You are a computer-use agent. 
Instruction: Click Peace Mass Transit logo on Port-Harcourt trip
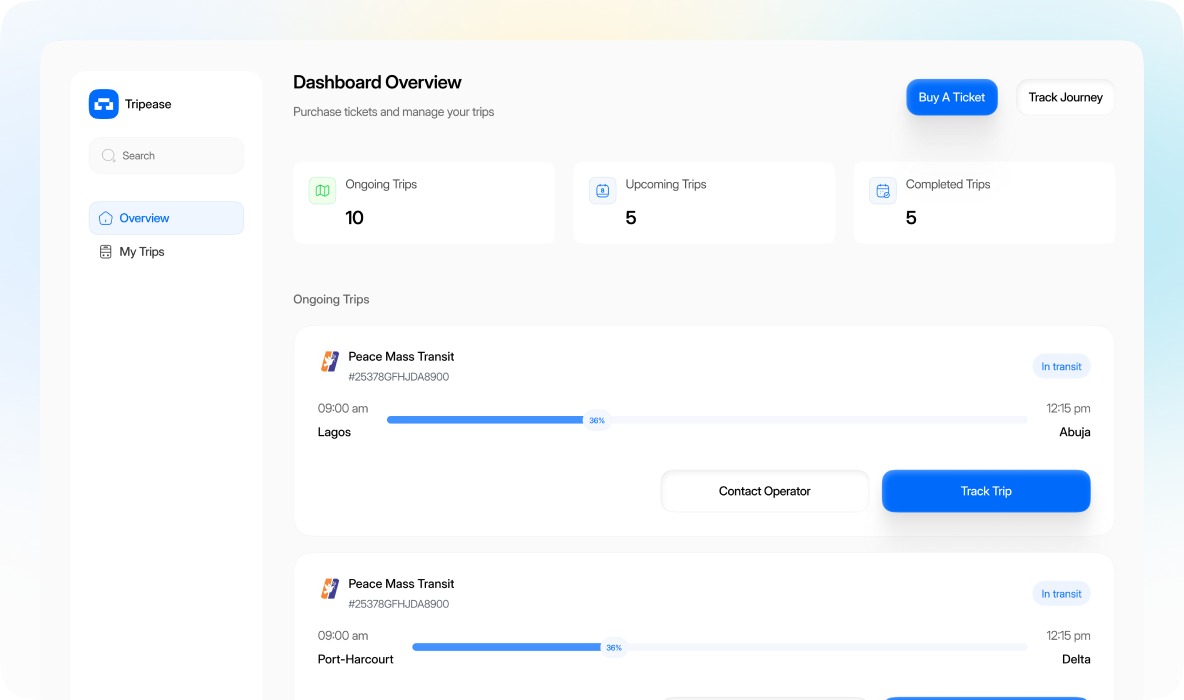point(330,589)
